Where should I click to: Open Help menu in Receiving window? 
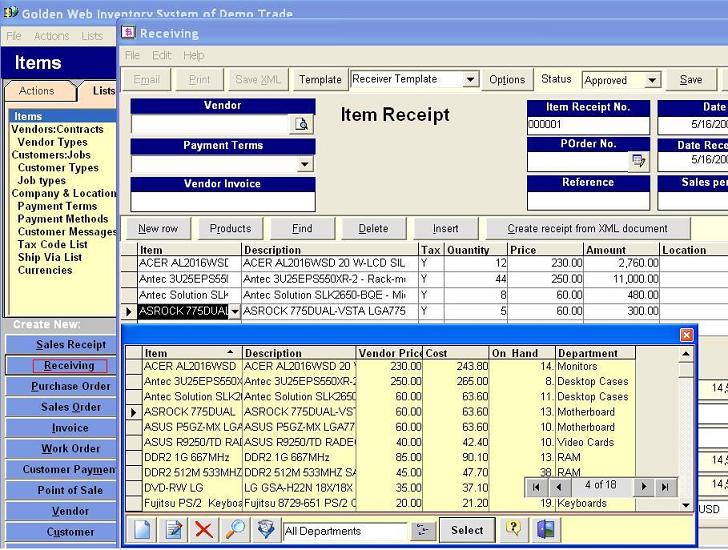[194, 55]
